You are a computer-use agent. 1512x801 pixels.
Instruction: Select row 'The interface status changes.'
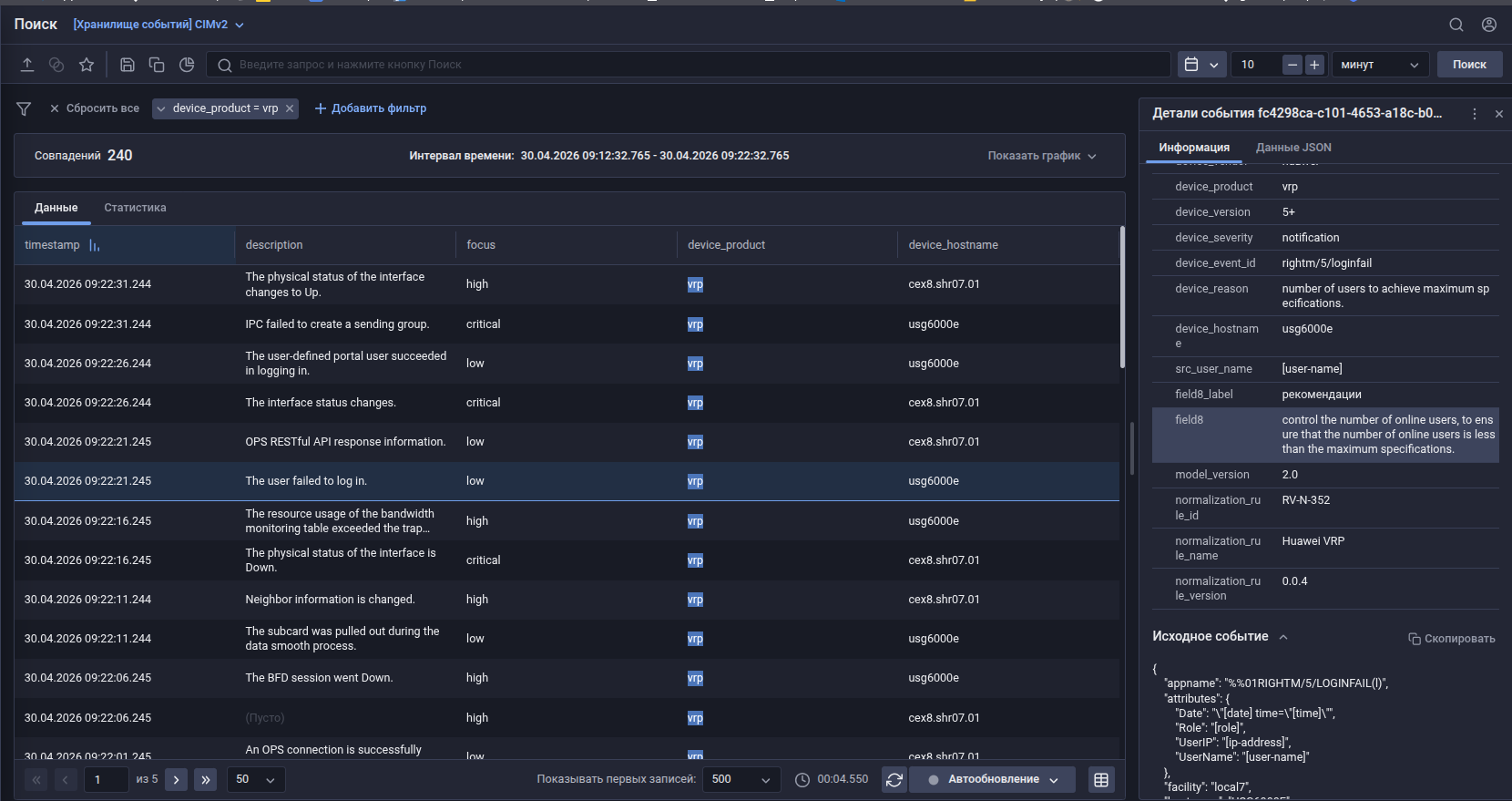click(x=567, y=403)
